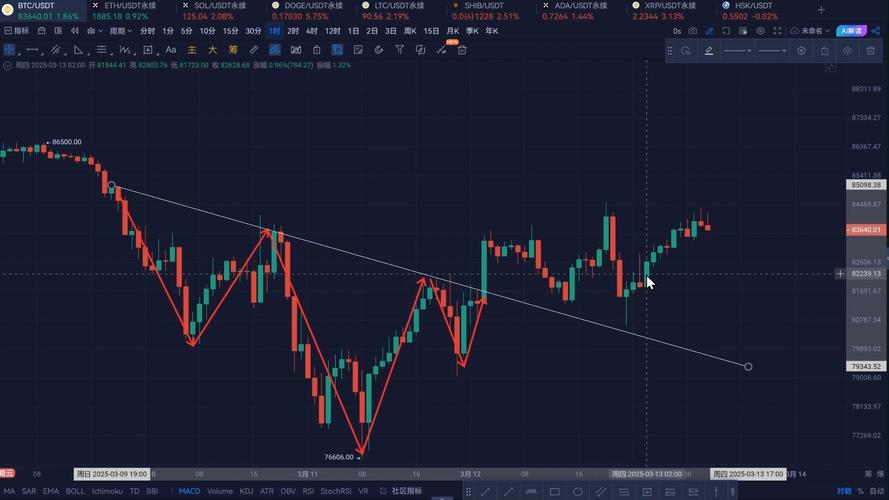Open the 周期 period dropdown

tap(119, 31)
